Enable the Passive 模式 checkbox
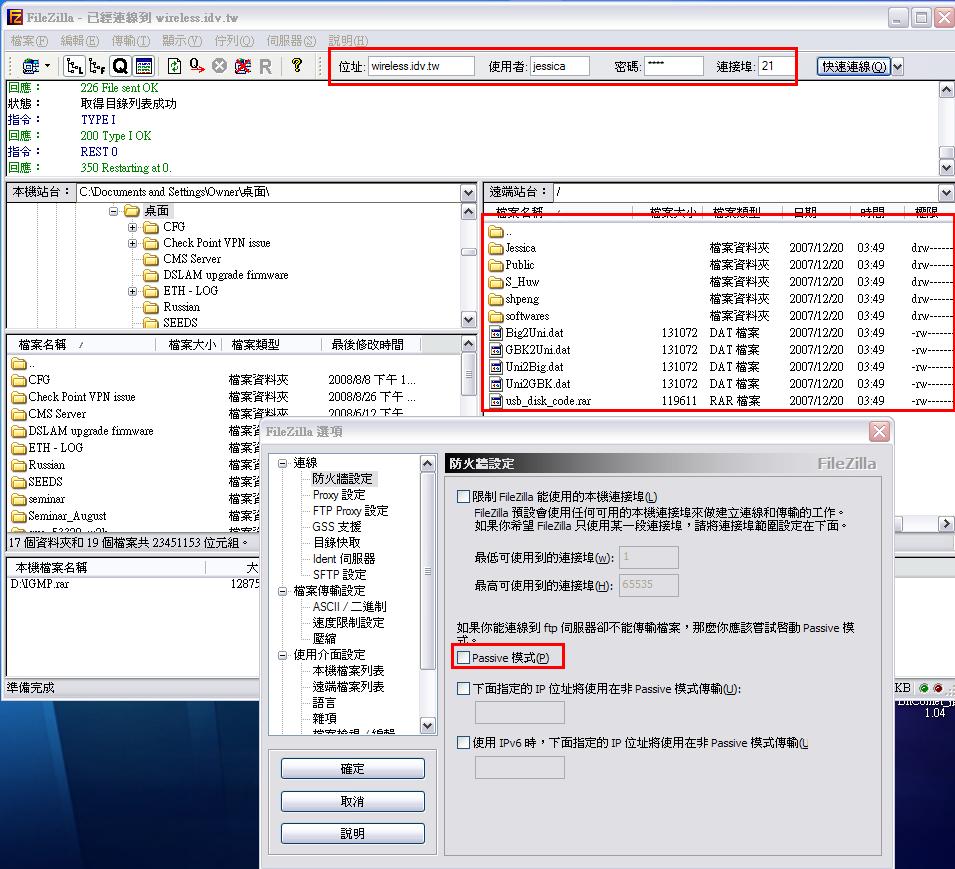 [x=463, y=657]
